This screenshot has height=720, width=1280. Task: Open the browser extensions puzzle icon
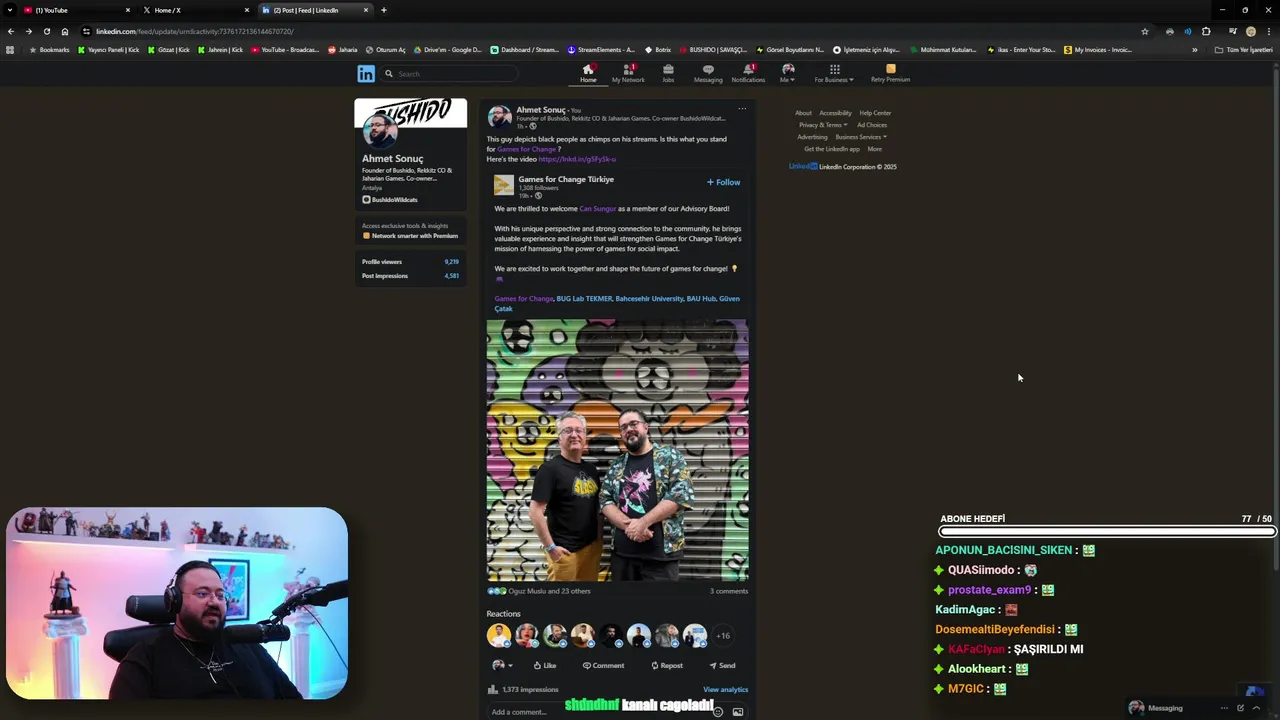click(1206, 31)
